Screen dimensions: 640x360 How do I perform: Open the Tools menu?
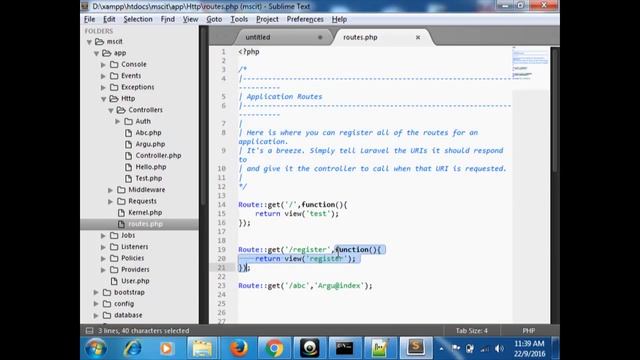pyautogui.click(x=239, y=19)
